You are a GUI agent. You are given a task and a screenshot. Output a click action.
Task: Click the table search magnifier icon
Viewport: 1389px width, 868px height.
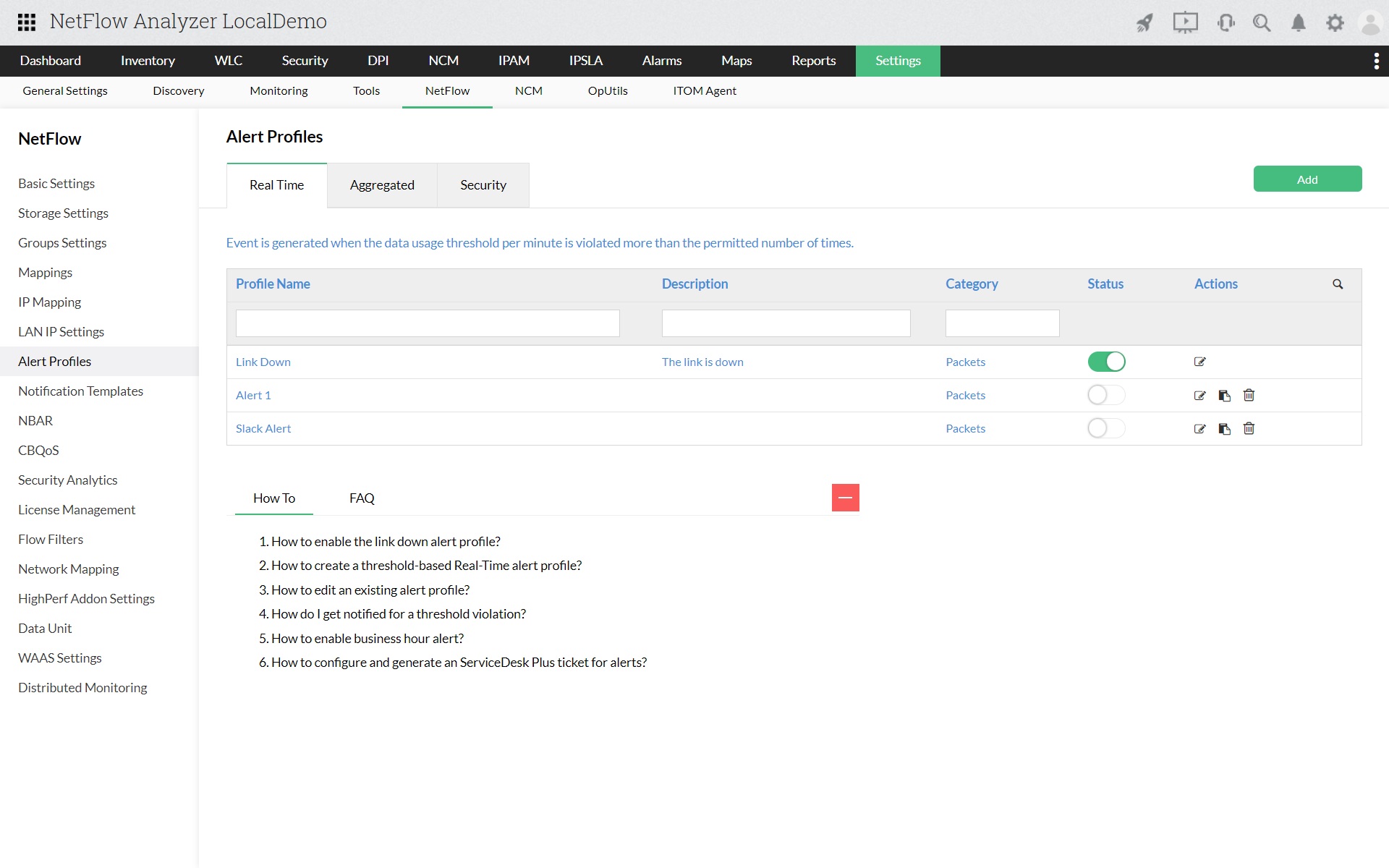(x=1338, y=284)
